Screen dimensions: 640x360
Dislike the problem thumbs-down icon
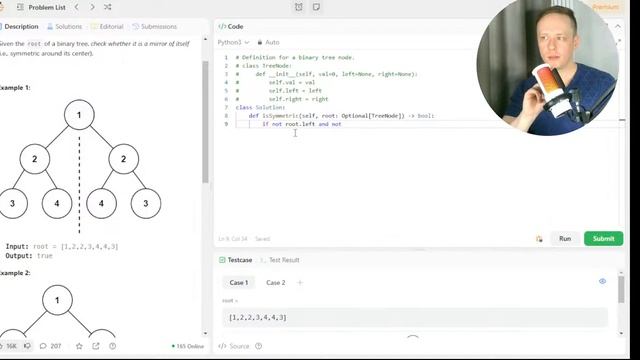point(27,346)
